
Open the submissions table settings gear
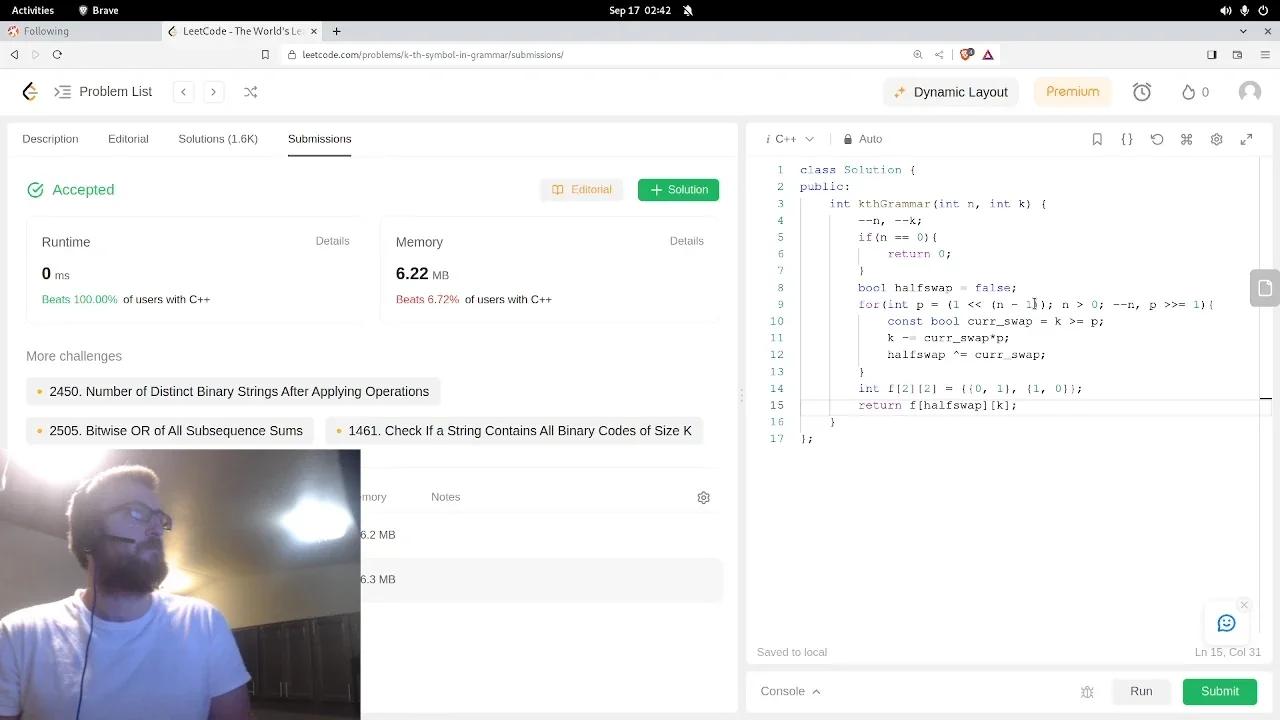(703, 497)
